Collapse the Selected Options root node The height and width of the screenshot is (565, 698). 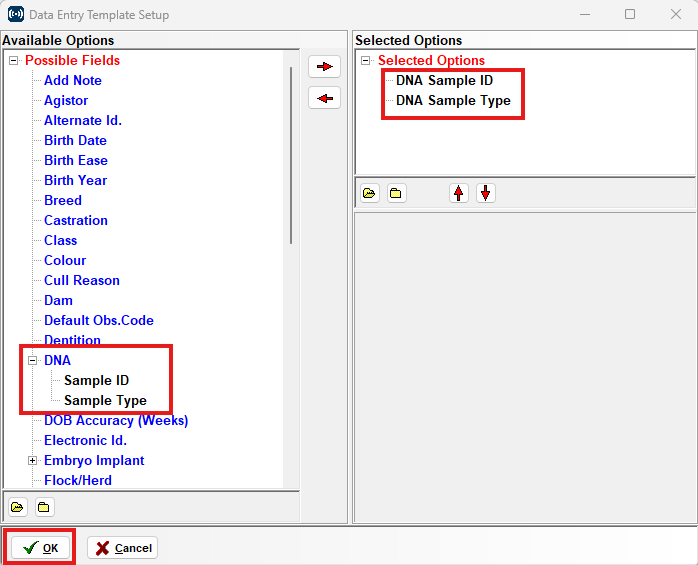click(366, 61)
